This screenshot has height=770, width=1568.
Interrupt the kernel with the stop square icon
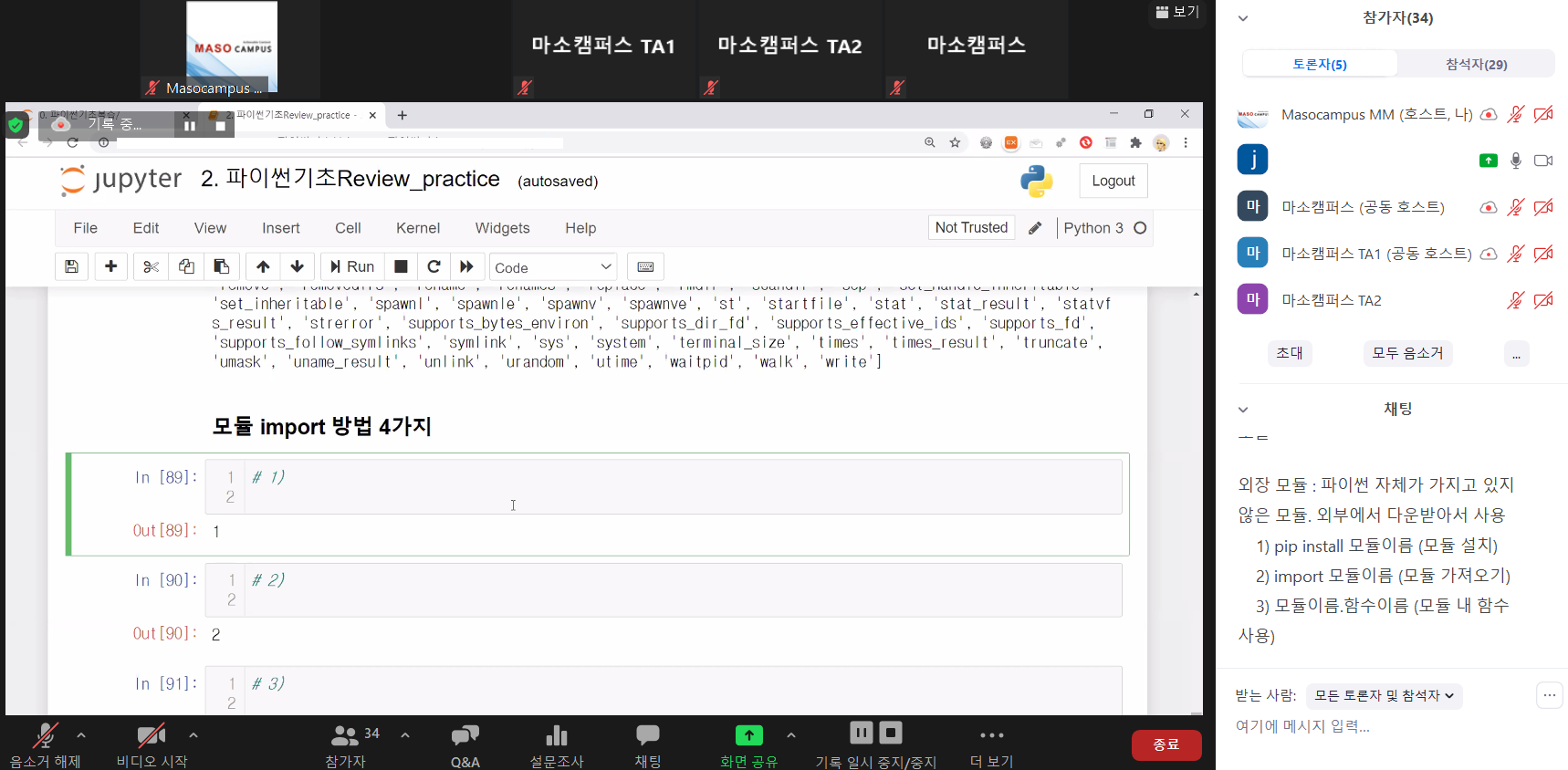[401, 266]
